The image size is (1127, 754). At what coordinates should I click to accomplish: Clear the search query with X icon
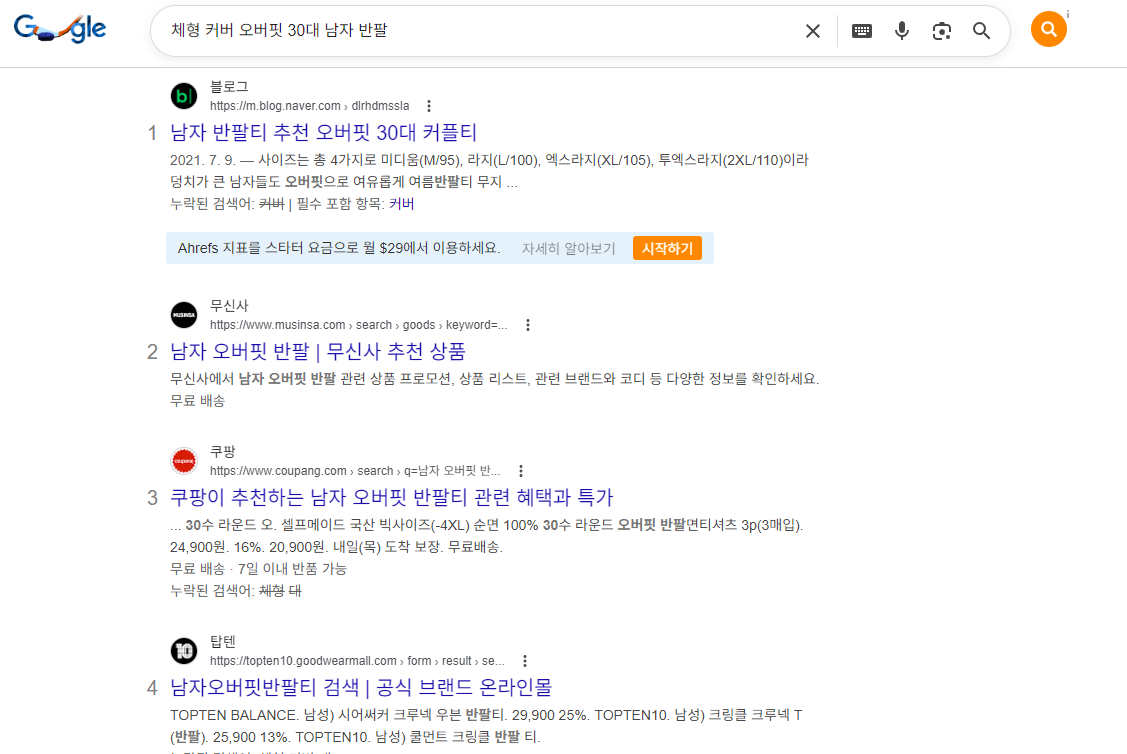click(x=813, y=31)
